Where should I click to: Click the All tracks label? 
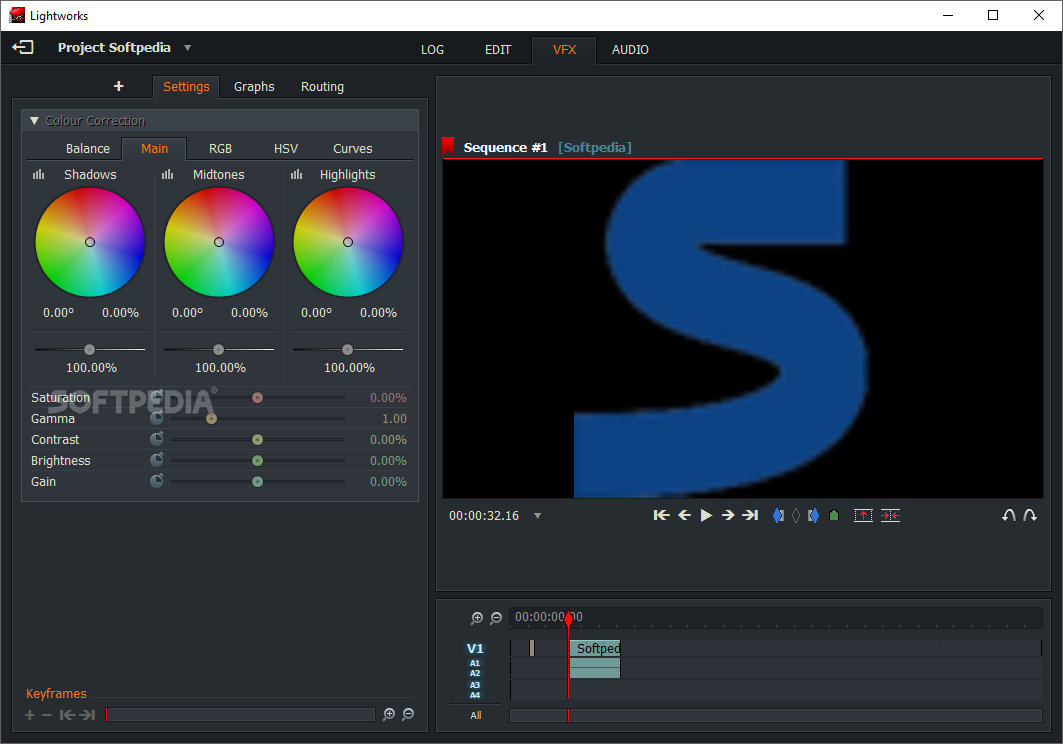click(476, 716)
